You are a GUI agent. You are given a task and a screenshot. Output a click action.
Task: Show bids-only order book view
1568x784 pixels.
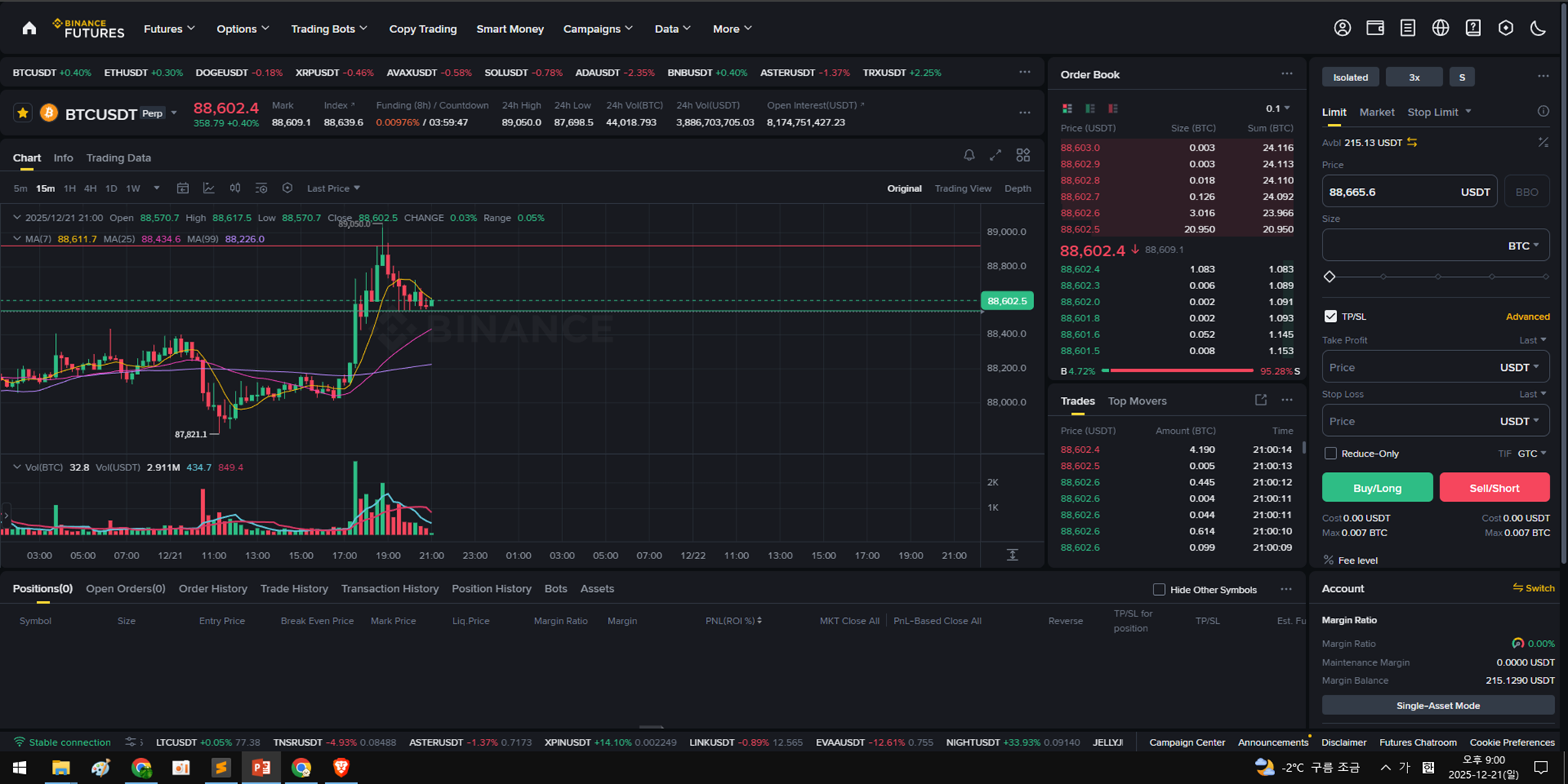pos(1090,109)
